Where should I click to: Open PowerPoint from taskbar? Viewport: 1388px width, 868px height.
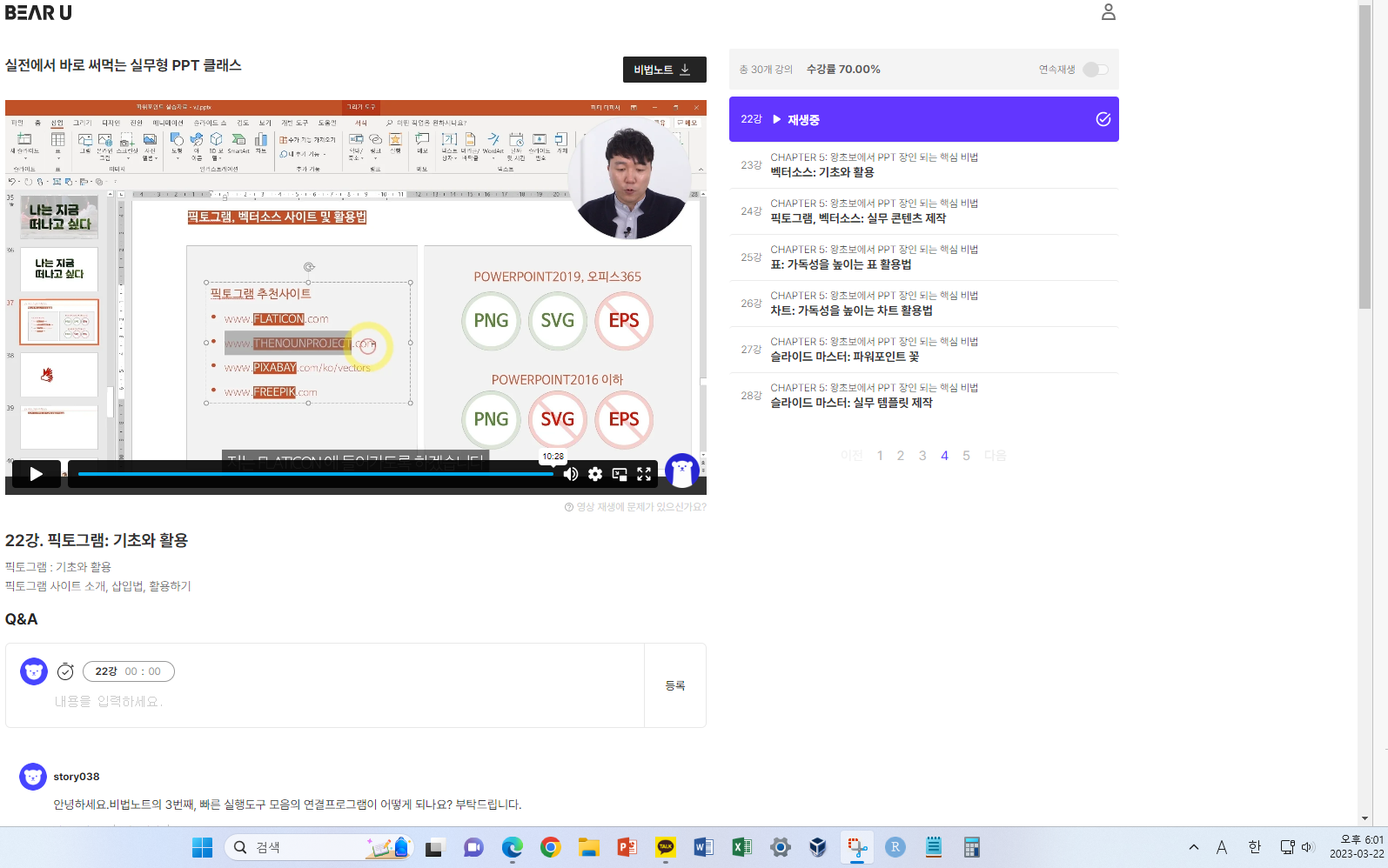click(627, 847)
